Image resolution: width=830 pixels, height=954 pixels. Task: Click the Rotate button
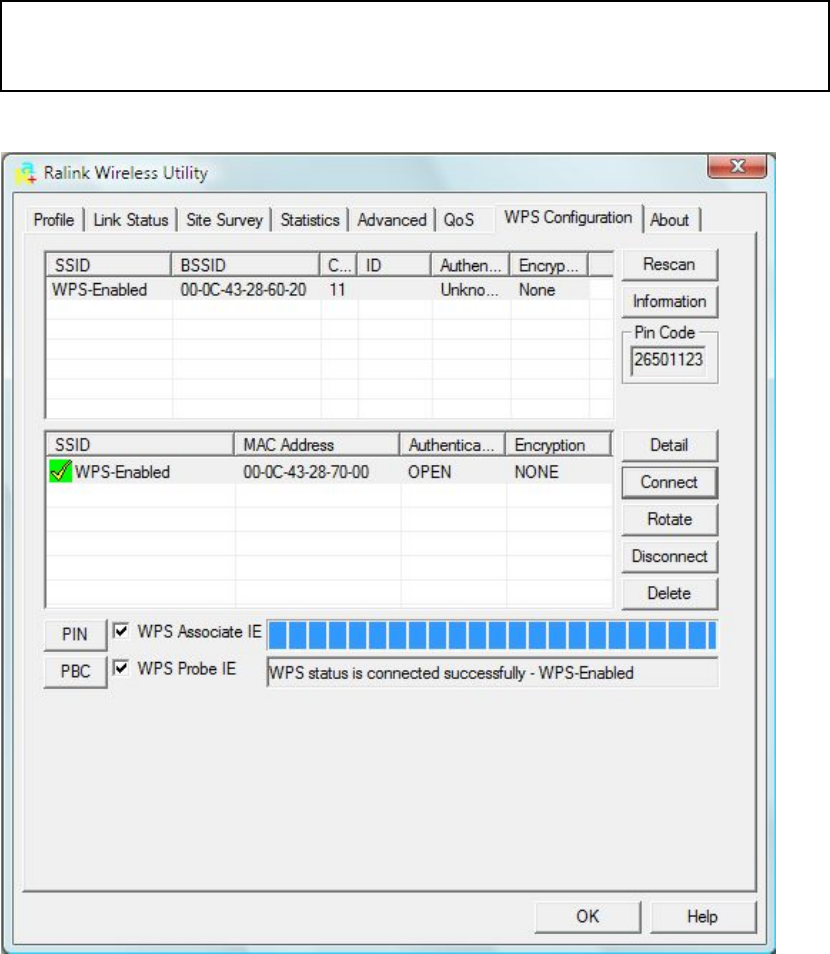pos(669,519)
